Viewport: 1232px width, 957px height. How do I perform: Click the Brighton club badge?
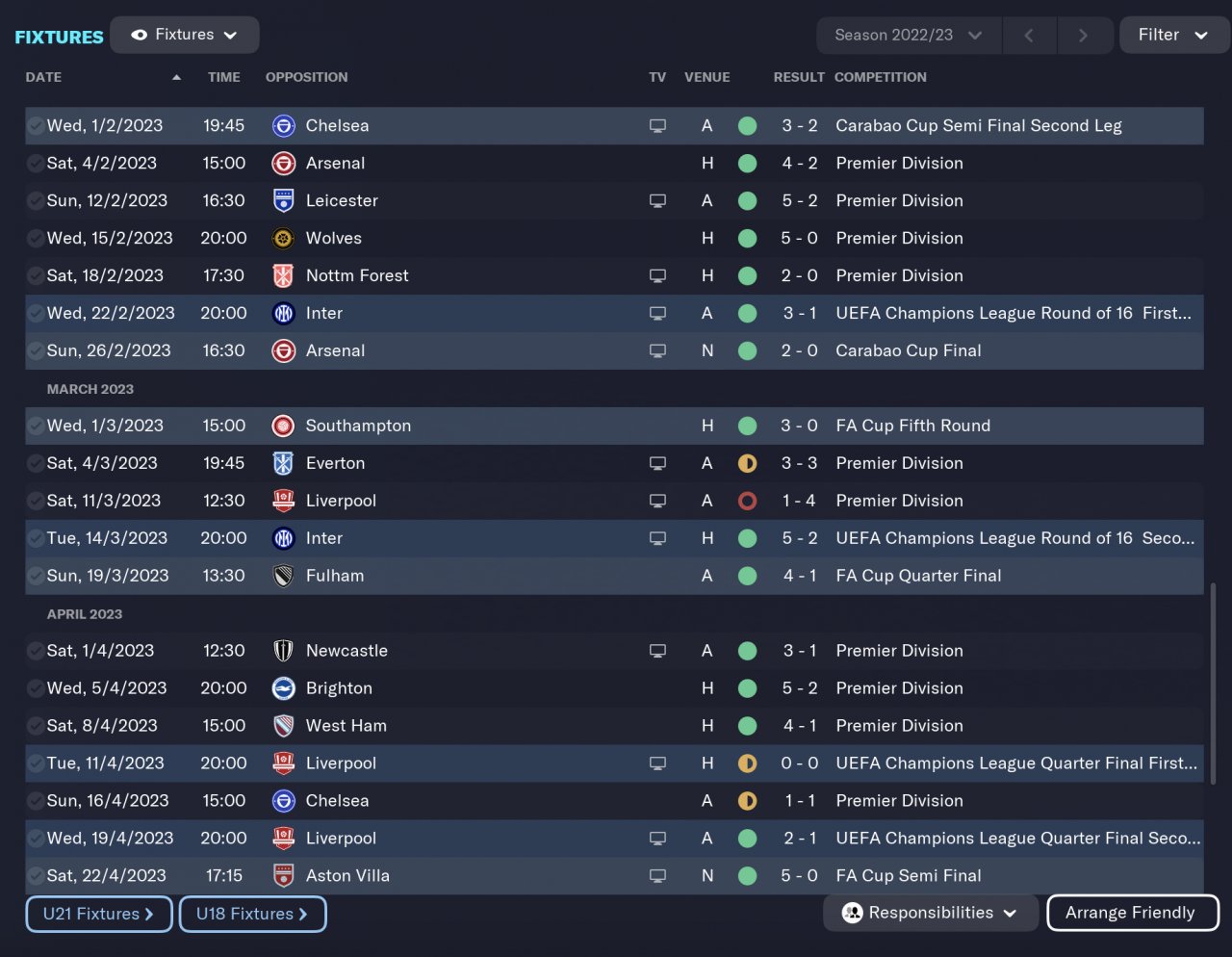pyautogui.click(x=283, y=689)
